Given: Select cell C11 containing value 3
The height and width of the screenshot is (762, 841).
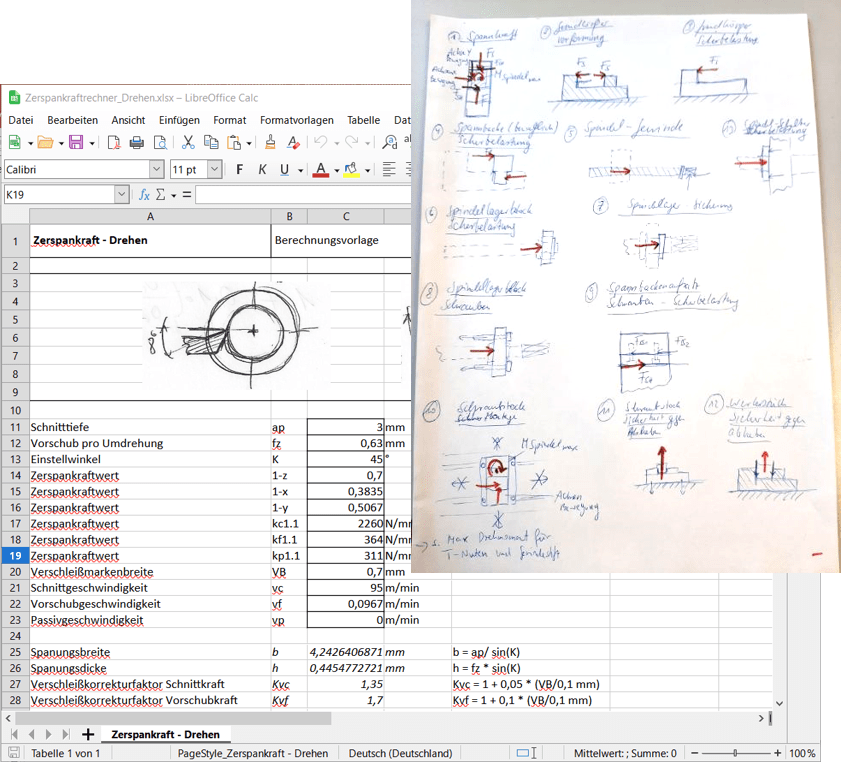Looking at the screenshot, I should tap(345, 426).
